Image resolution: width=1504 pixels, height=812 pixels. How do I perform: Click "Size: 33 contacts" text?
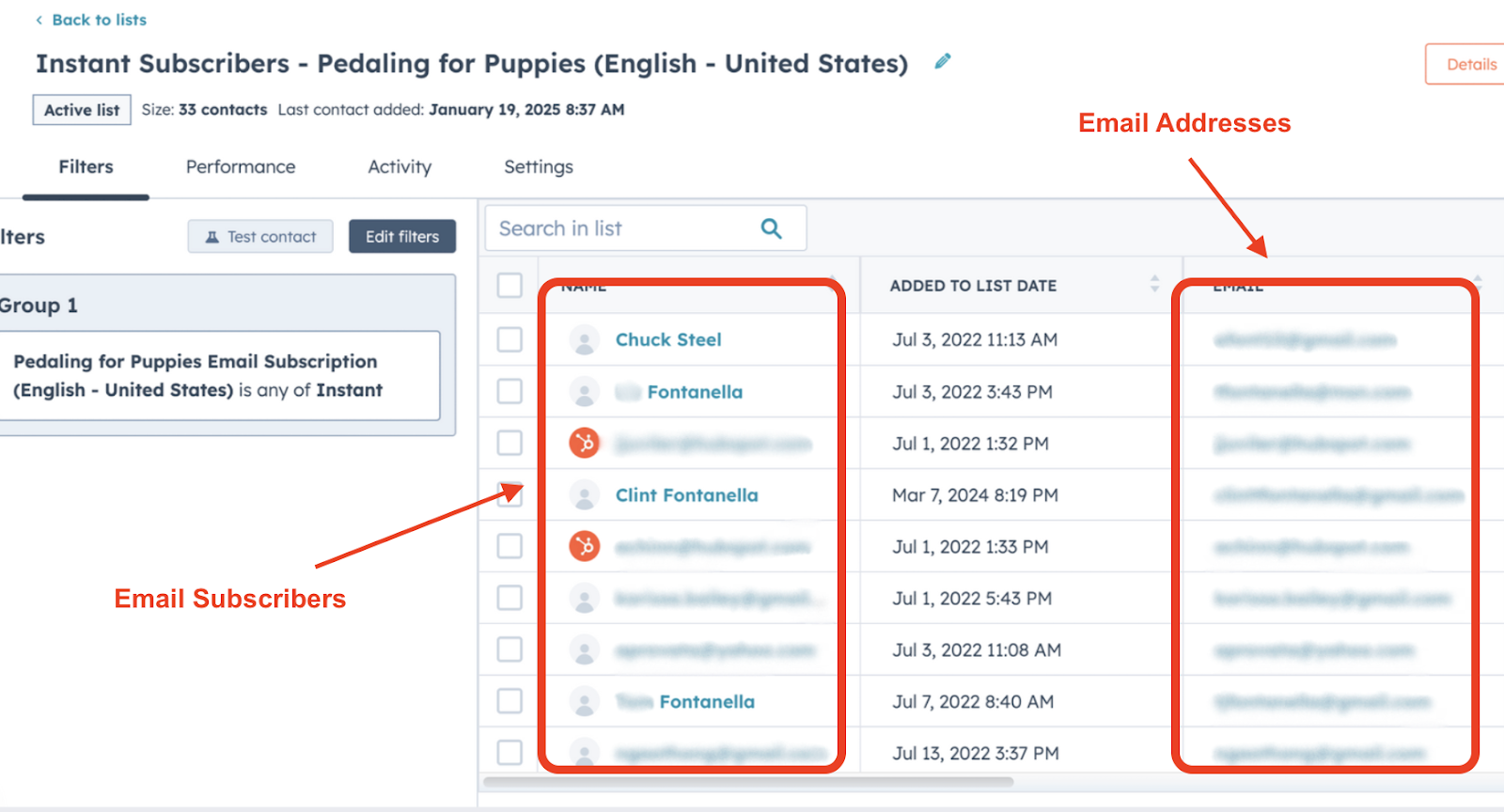pyautogui.click(x=204, y=110)
